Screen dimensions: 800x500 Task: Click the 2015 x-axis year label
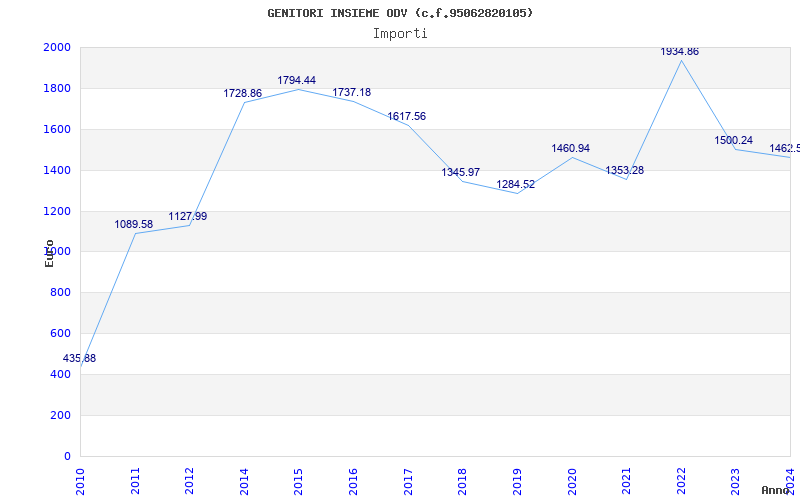click(x=299, y=482)
